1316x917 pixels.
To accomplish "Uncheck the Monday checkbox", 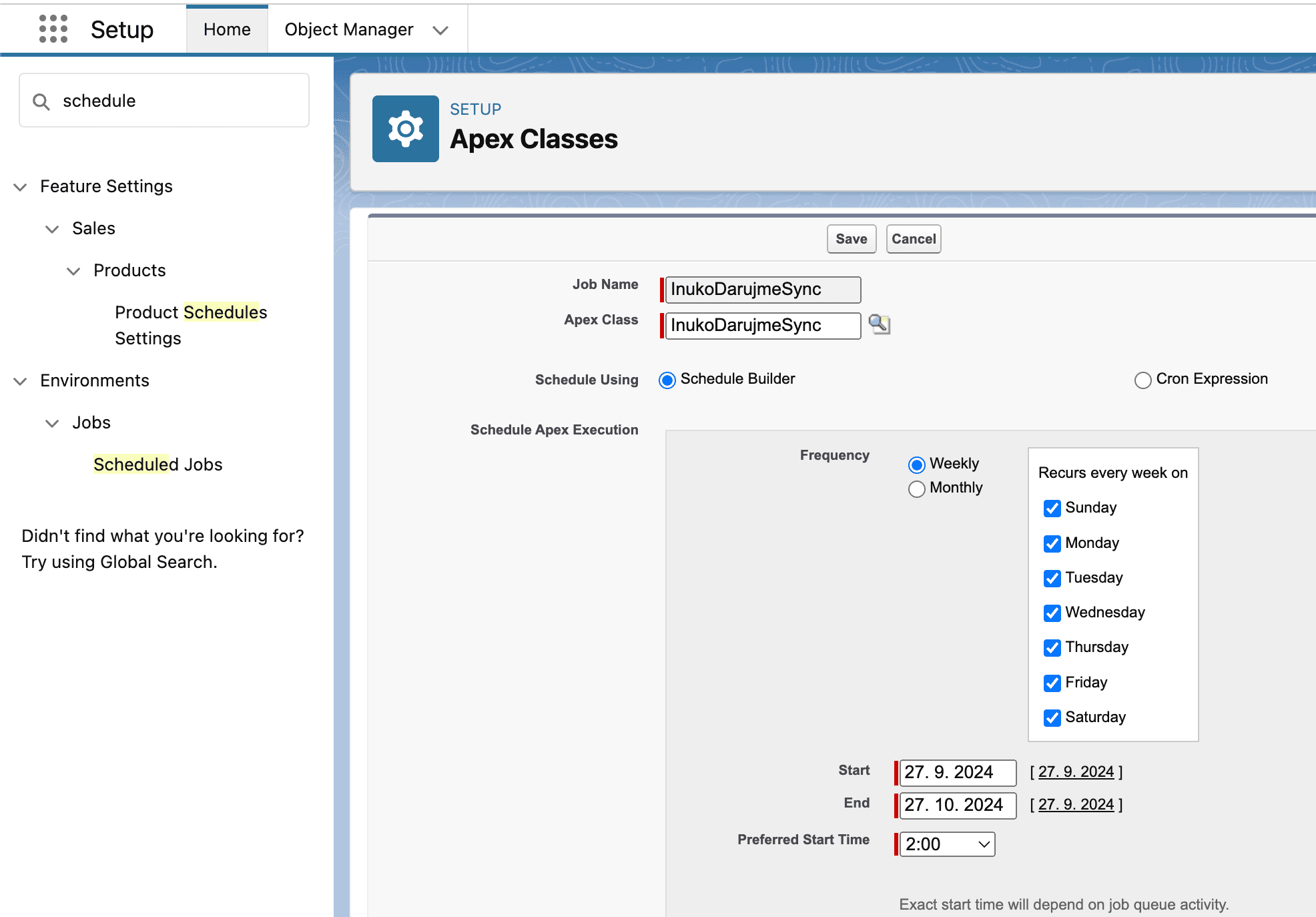I will pyautogui.click(x=1052, y=543).
